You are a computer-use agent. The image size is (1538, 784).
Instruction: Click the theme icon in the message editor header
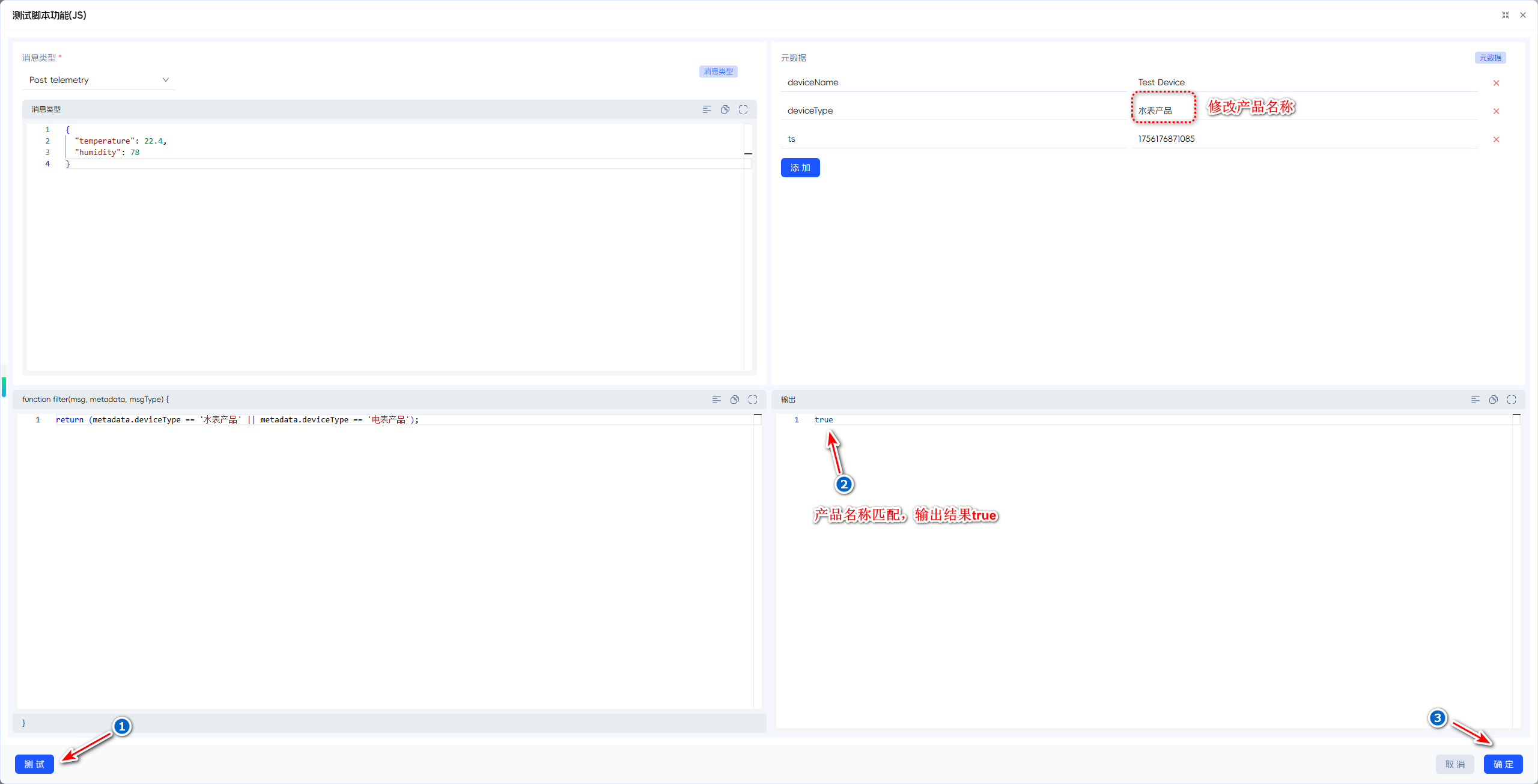point(725,109)
